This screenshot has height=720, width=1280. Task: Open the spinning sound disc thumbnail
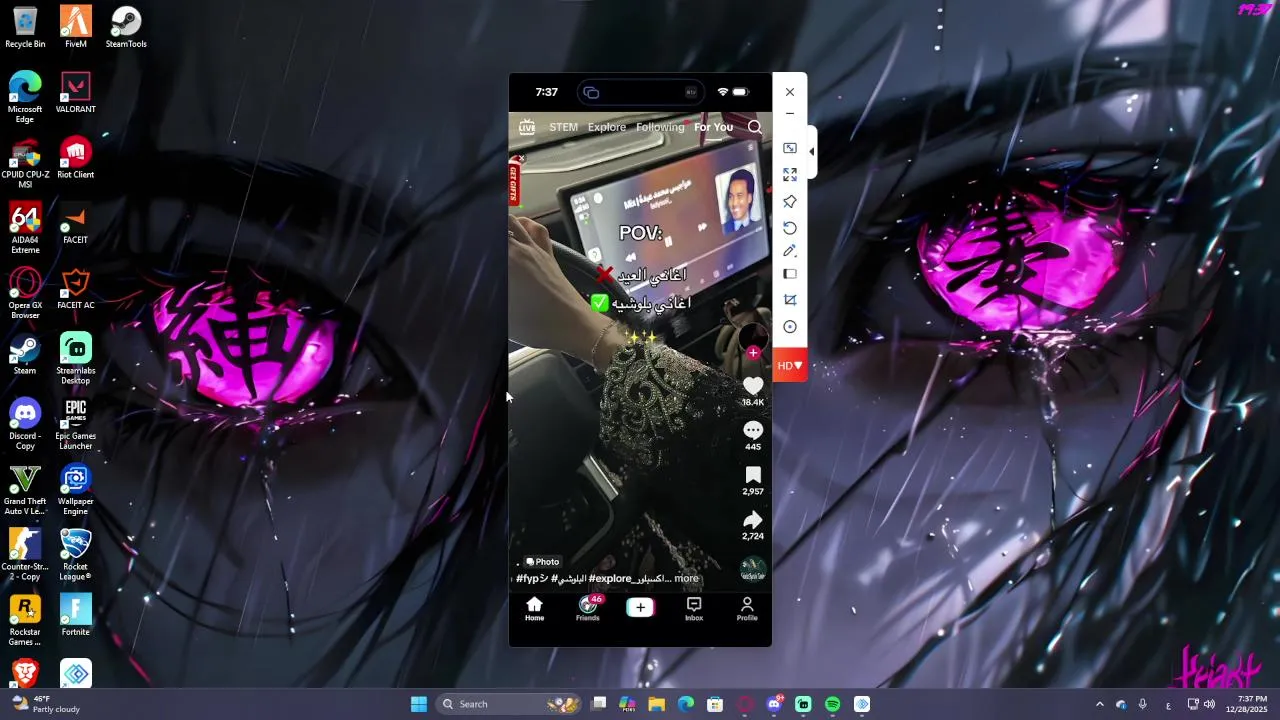(753, 570)
